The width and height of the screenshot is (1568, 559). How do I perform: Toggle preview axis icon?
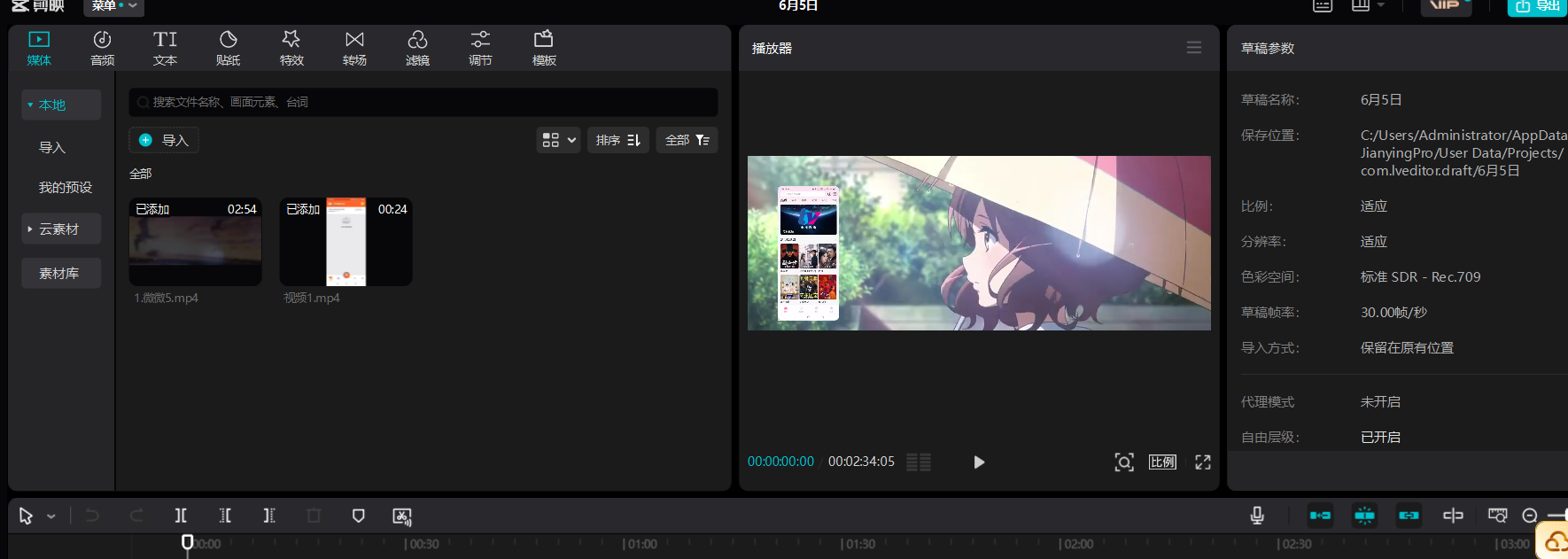1453,515
